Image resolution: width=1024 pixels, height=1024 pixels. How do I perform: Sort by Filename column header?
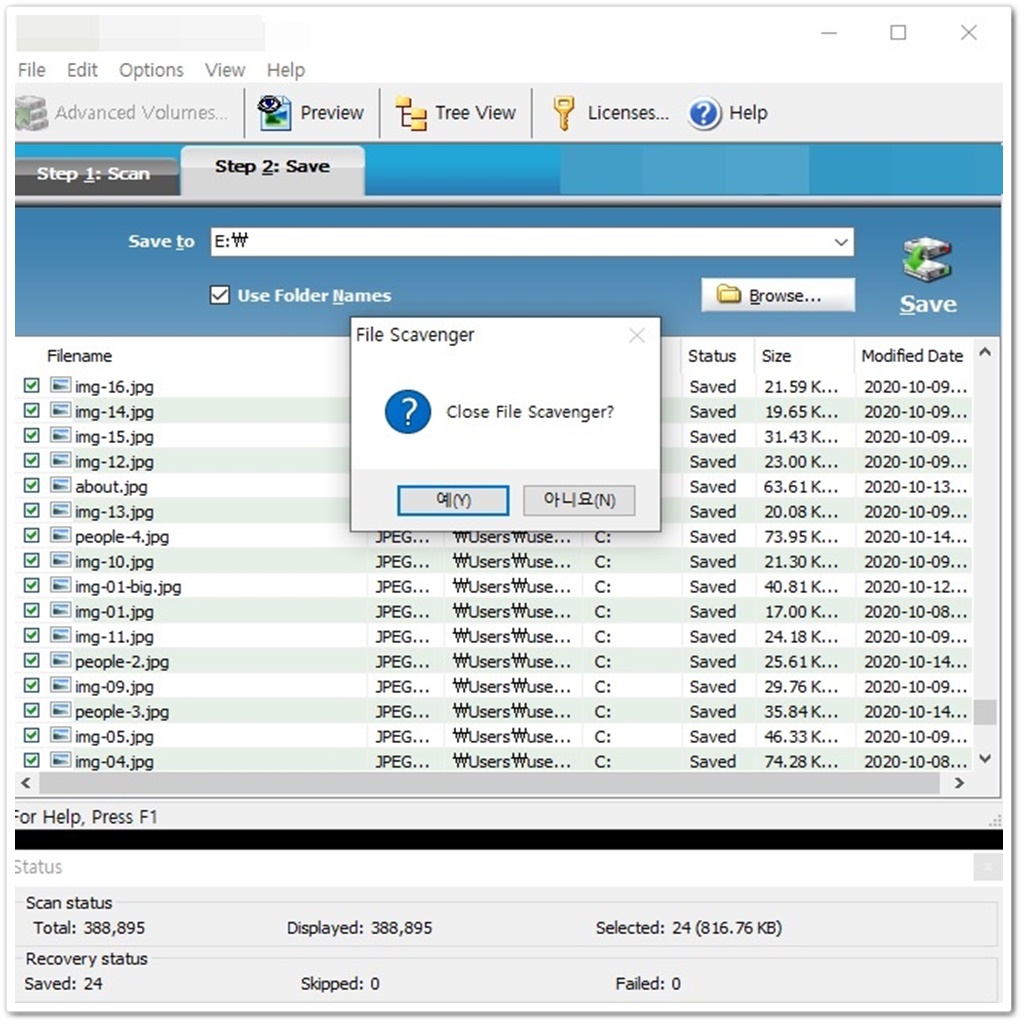79,356
